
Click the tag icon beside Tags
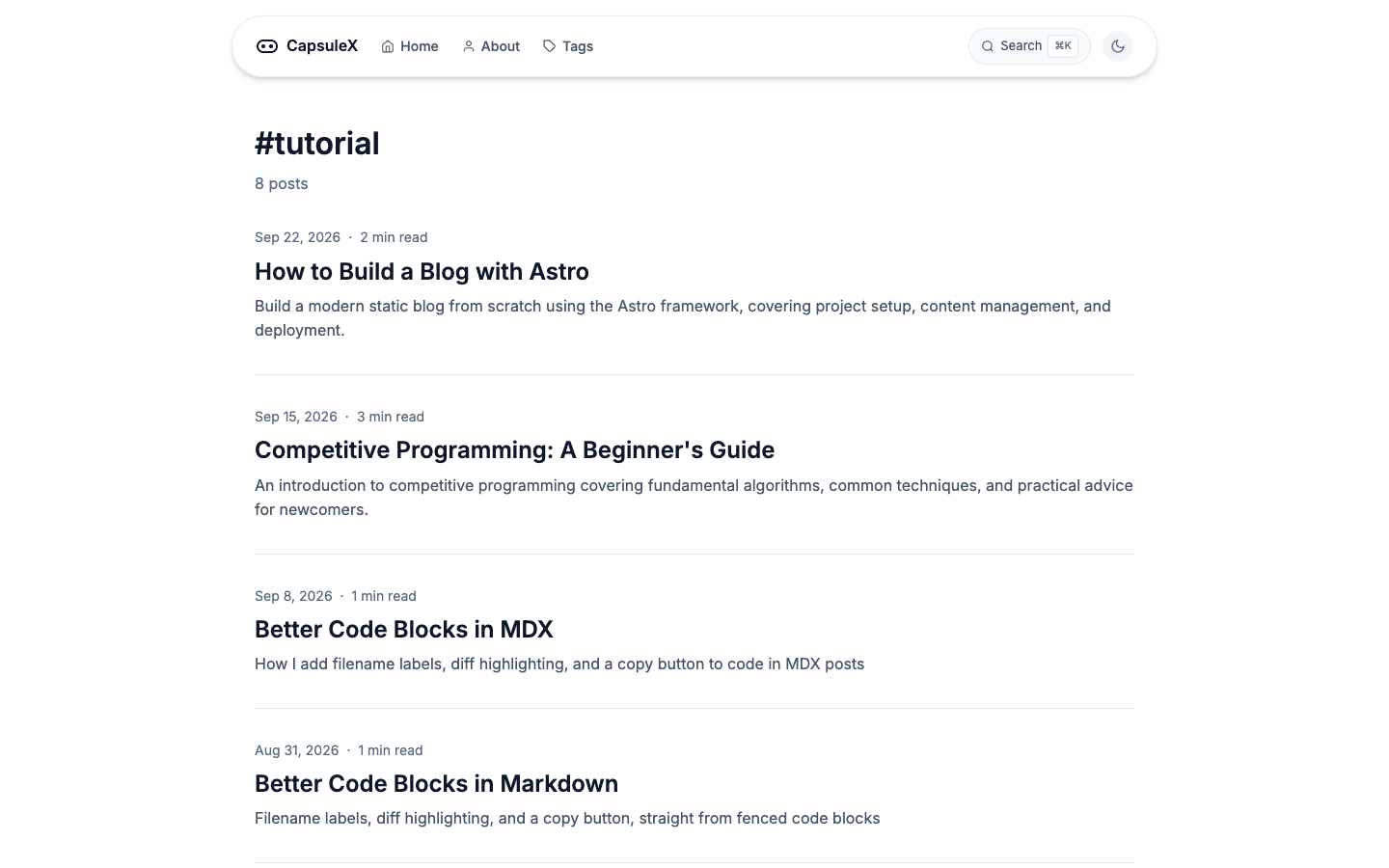(x=550, y=46)
